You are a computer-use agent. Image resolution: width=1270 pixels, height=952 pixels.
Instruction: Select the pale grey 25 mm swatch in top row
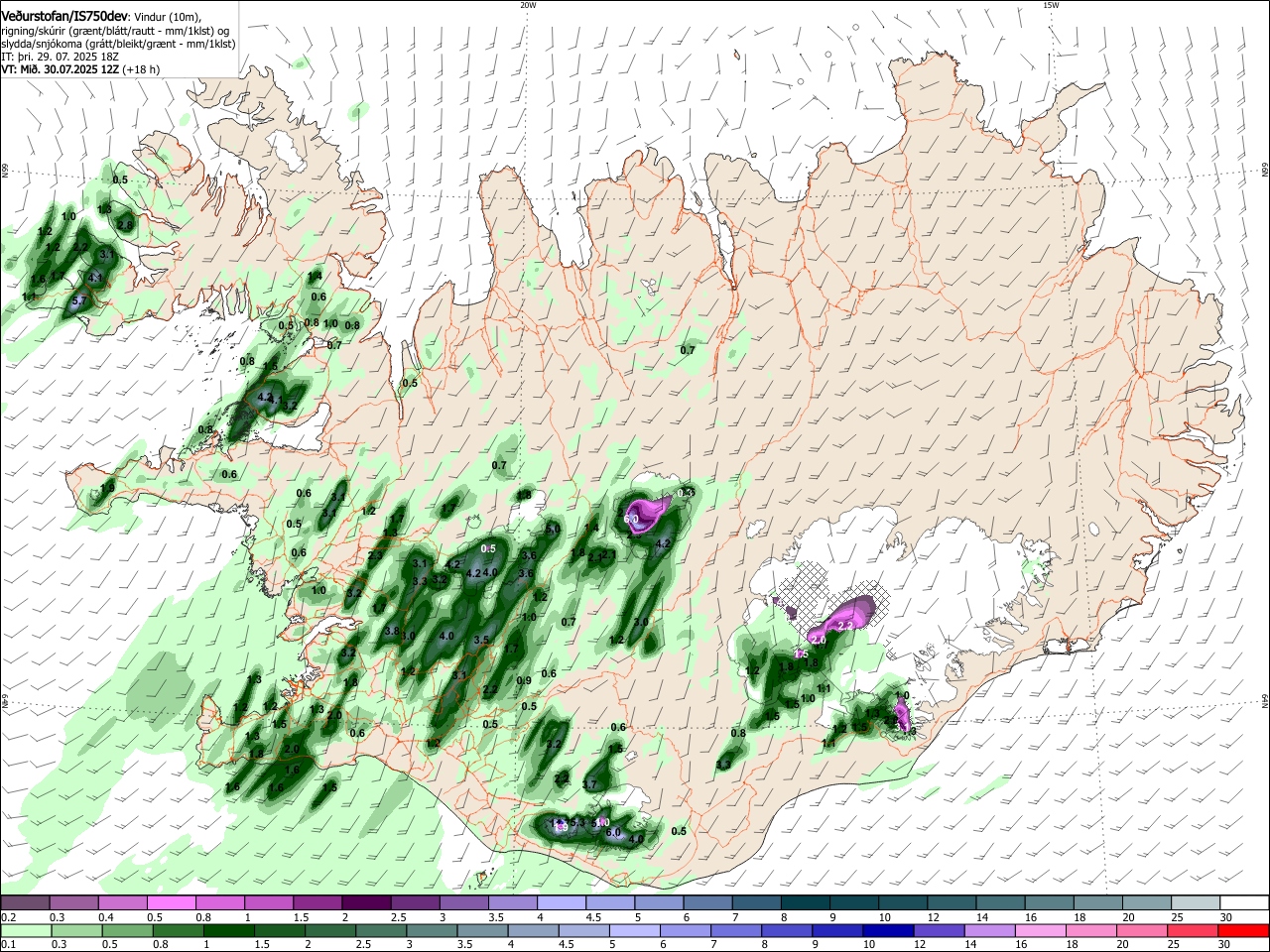tap(1197, 903)
